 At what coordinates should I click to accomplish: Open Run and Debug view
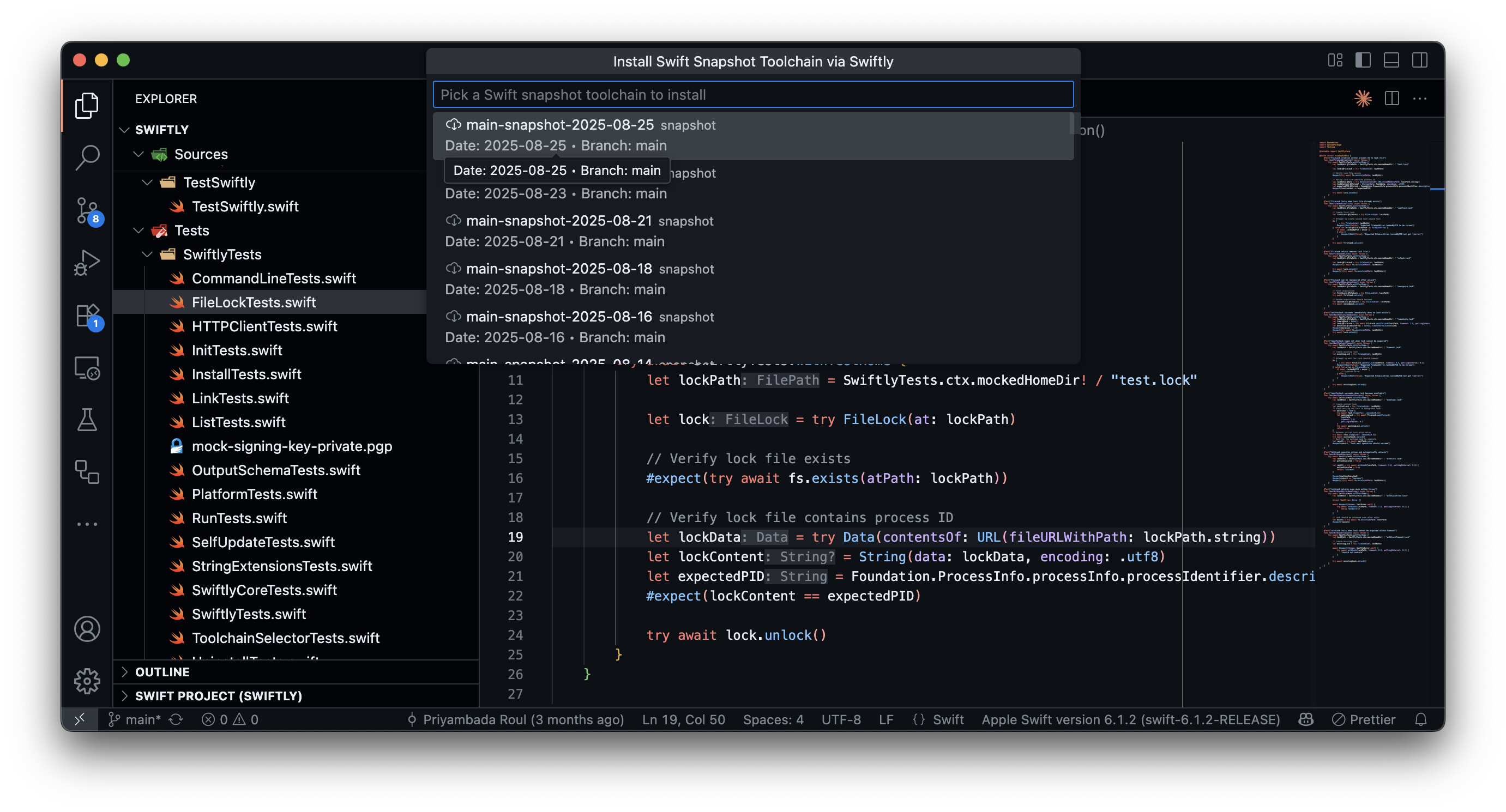click(x=87, y=262)
